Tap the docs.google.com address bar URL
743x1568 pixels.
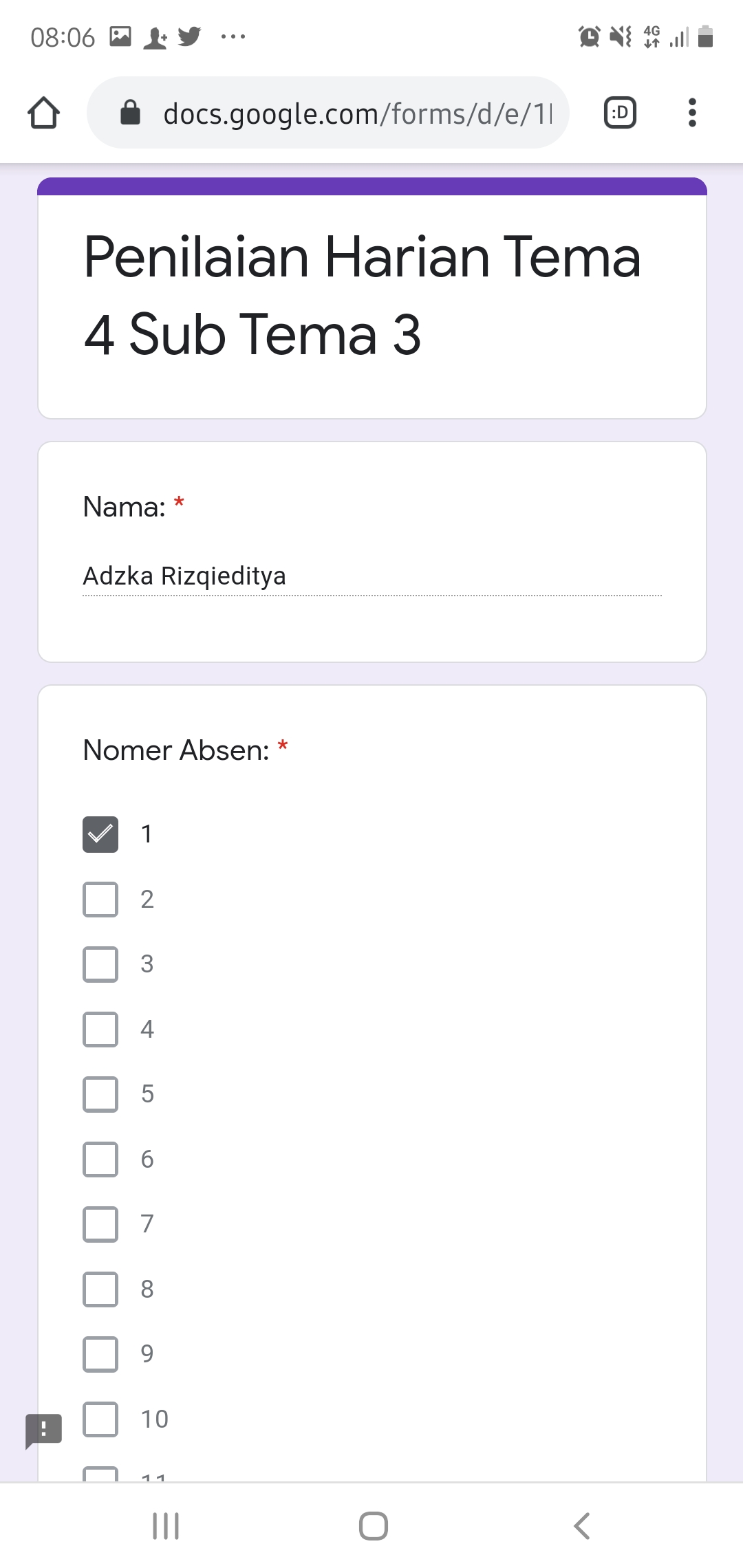(x=358, y=113)
